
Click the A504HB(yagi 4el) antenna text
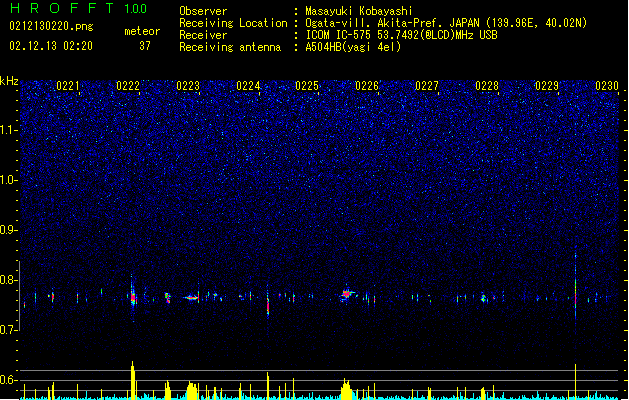point(353,47)
